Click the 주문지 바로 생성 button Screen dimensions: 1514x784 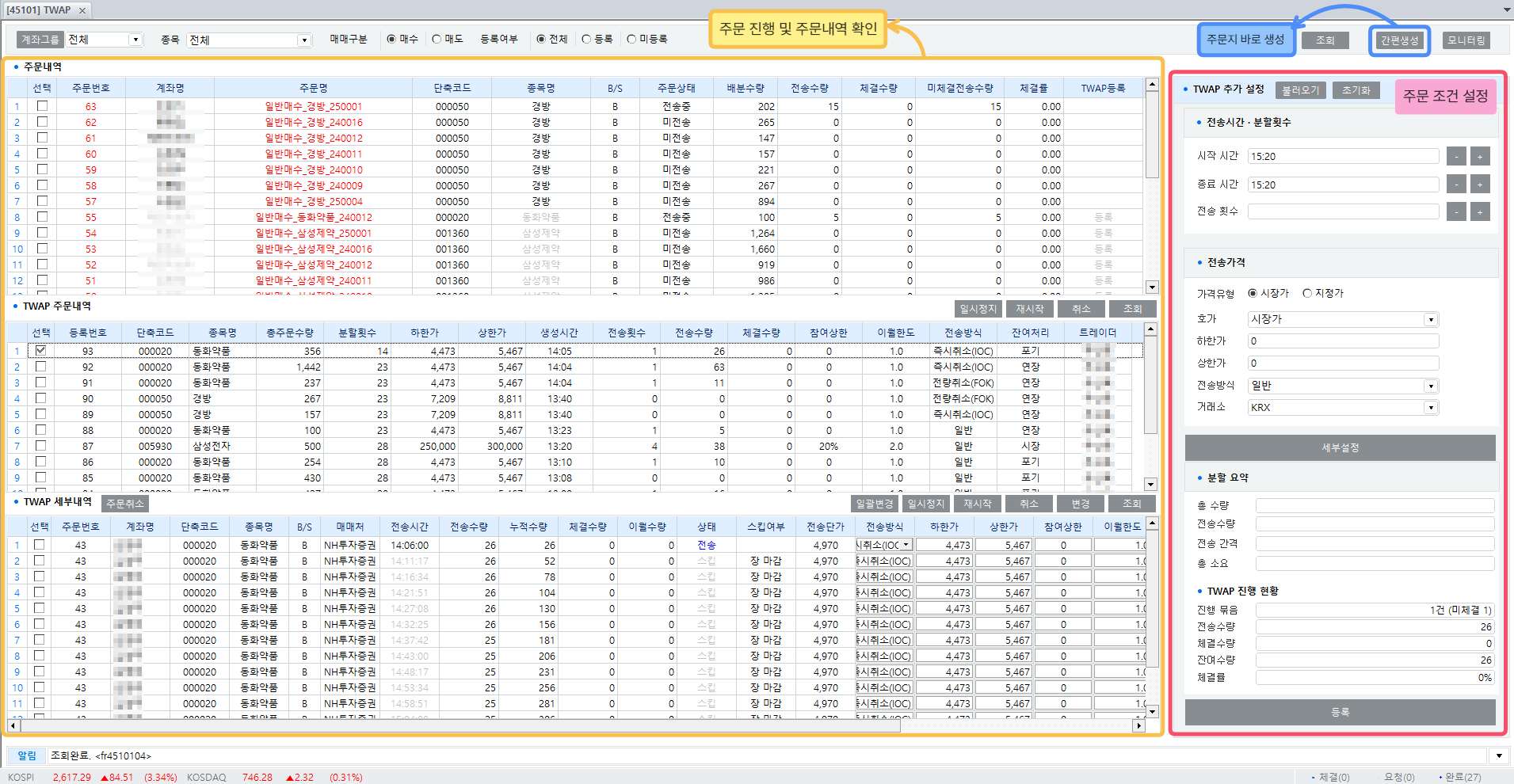1245,40
